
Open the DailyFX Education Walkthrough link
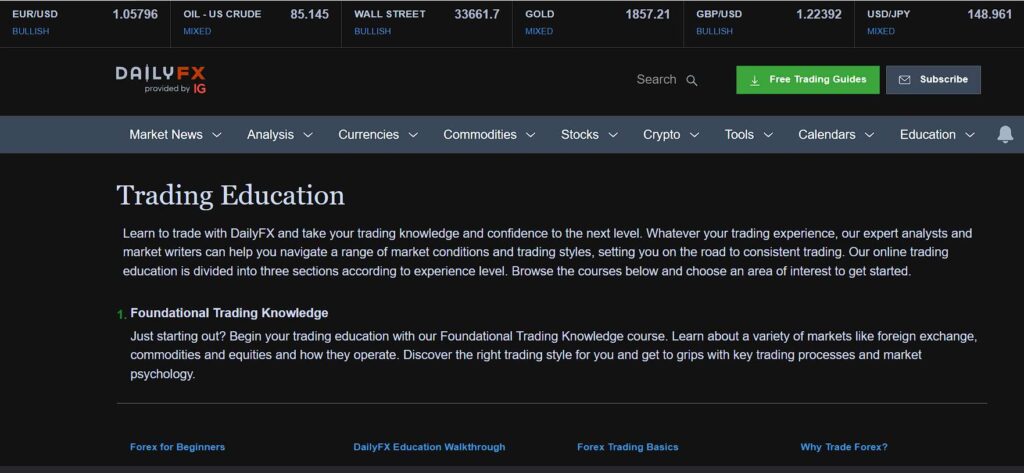tap(429, 447)
